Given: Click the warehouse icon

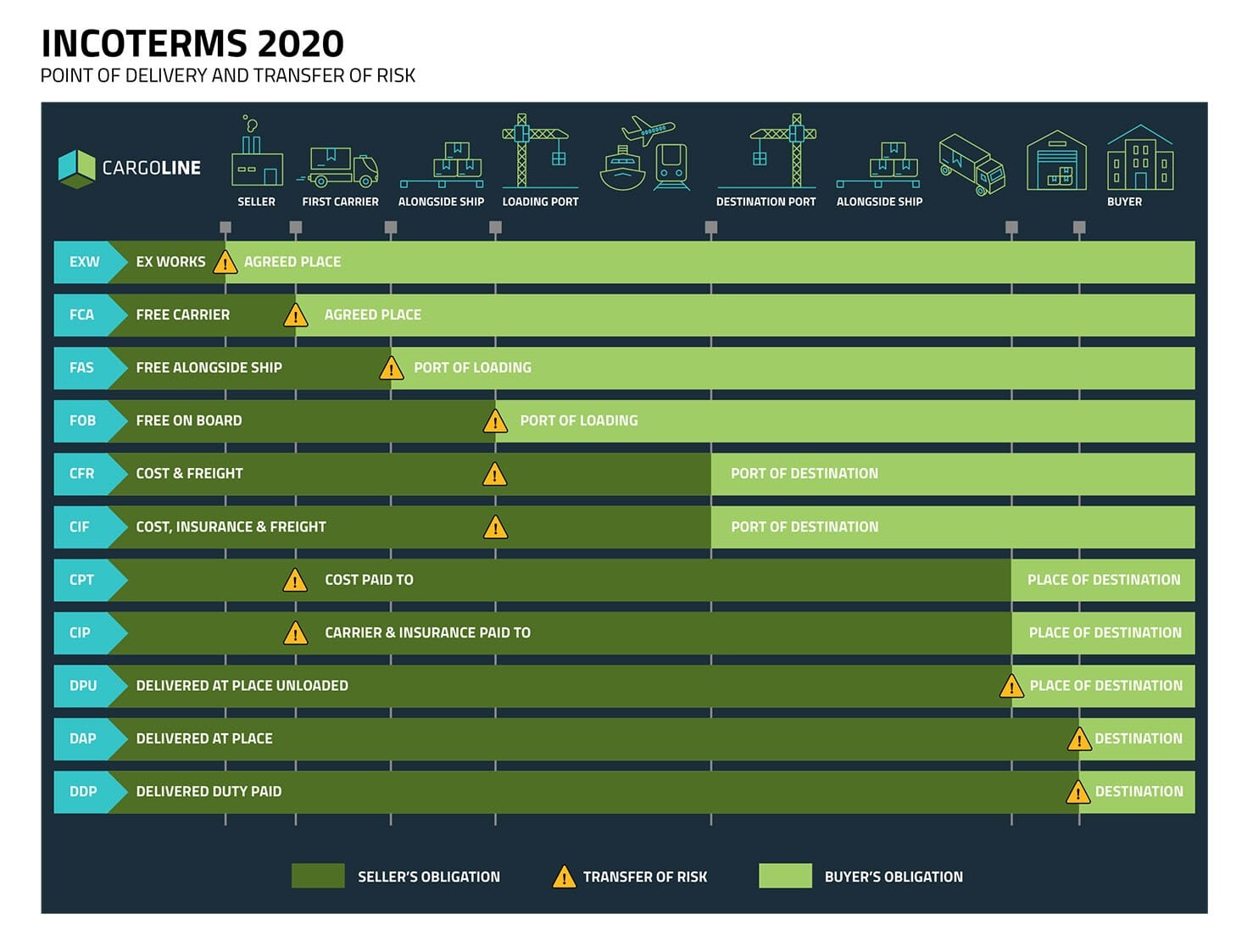Looking at the screenshot, I should click(1056, 160).
